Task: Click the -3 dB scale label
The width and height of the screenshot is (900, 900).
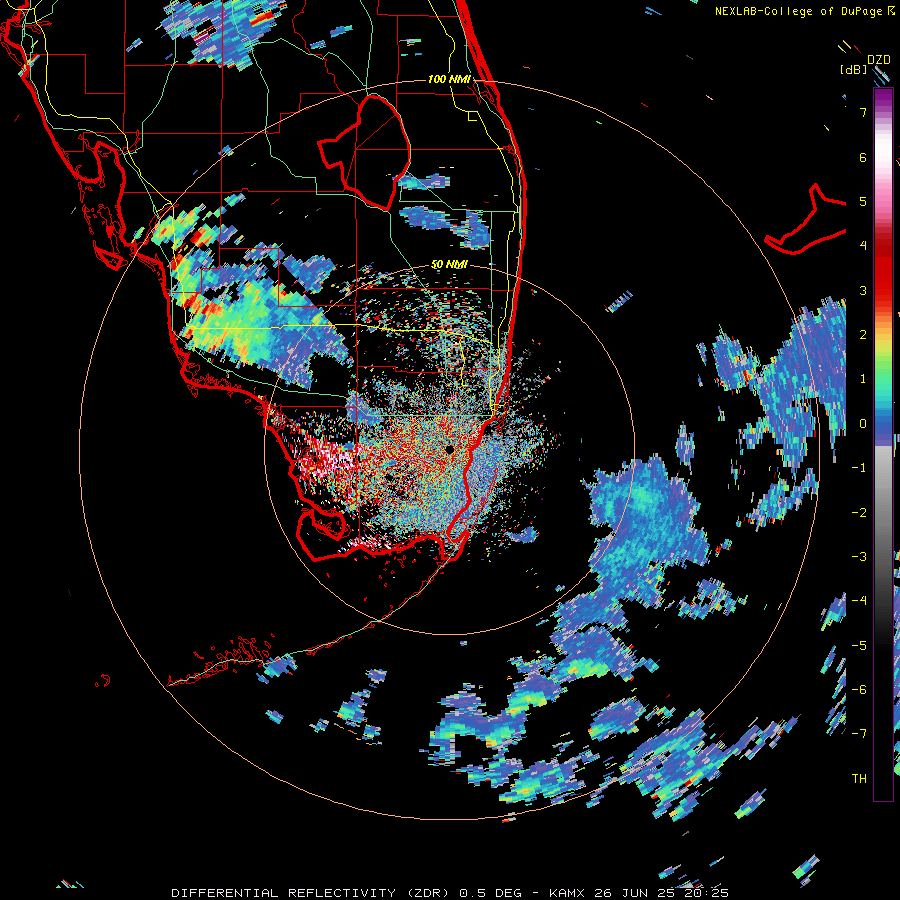Action: pos(859,557)
